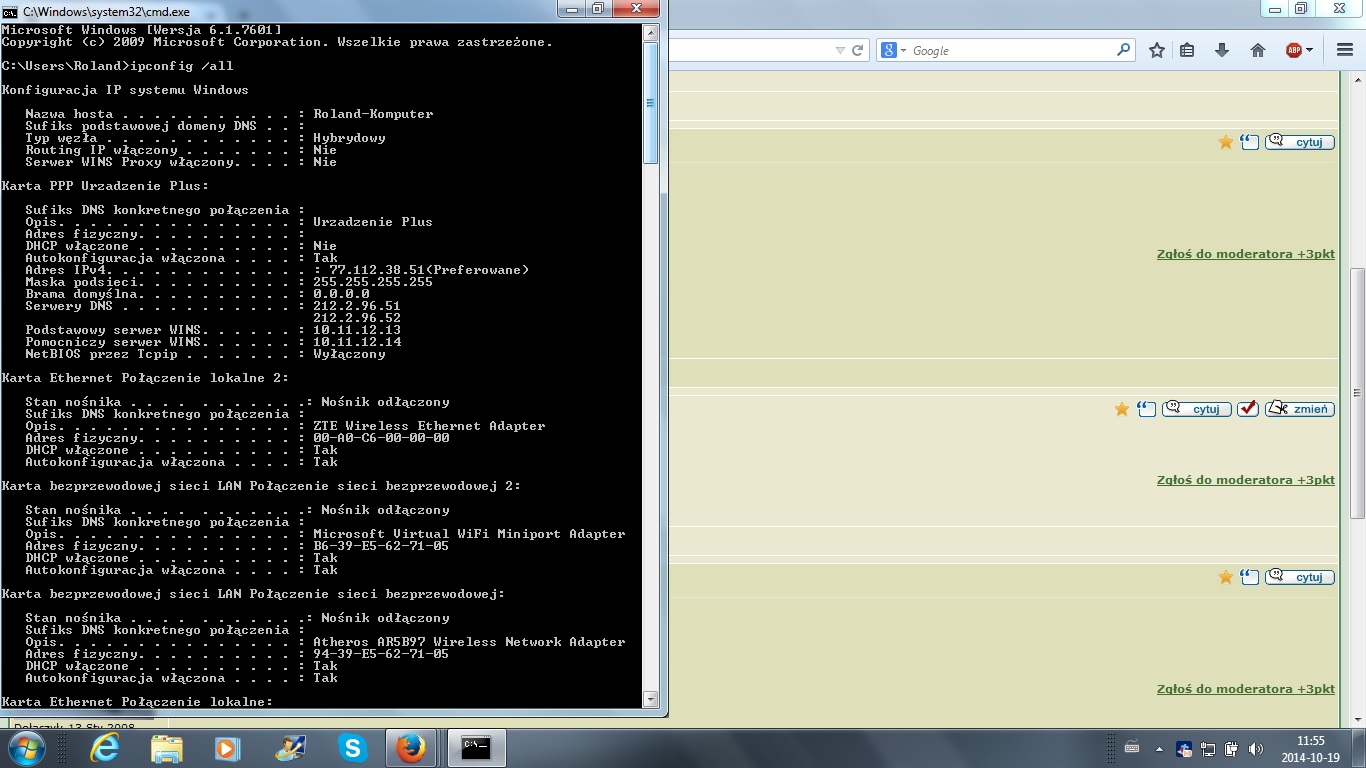
Task: Click the first Zgłoś do moderatora link
Action: click(x=1245, y=254)
